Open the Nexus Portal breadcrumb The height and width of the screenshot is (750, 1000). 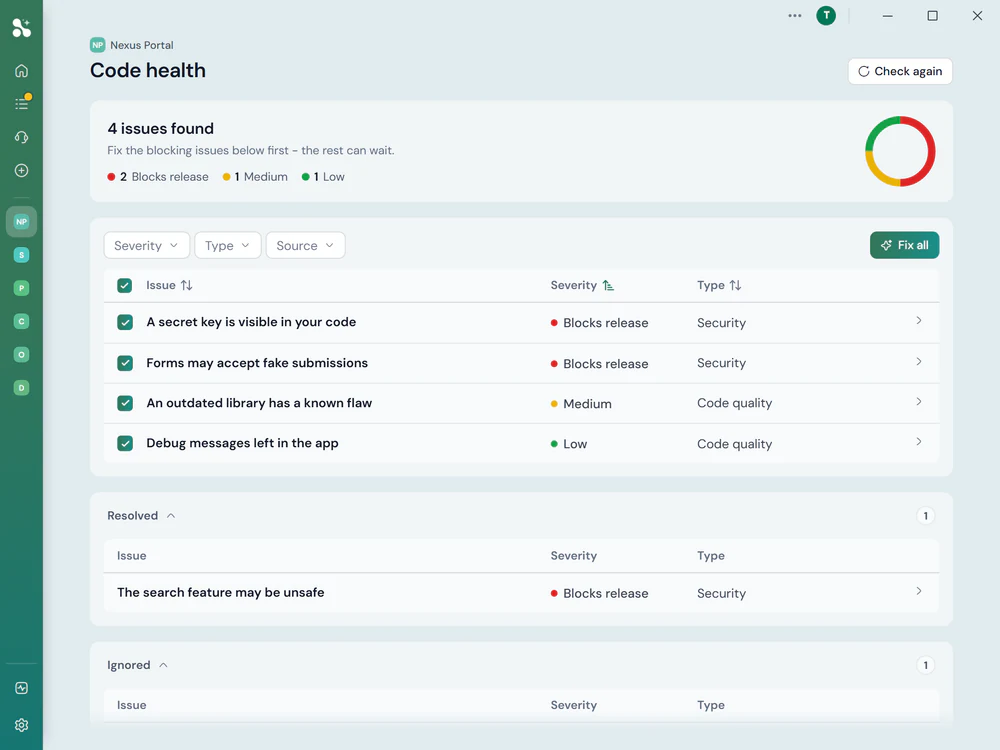[x=142, y=45]
